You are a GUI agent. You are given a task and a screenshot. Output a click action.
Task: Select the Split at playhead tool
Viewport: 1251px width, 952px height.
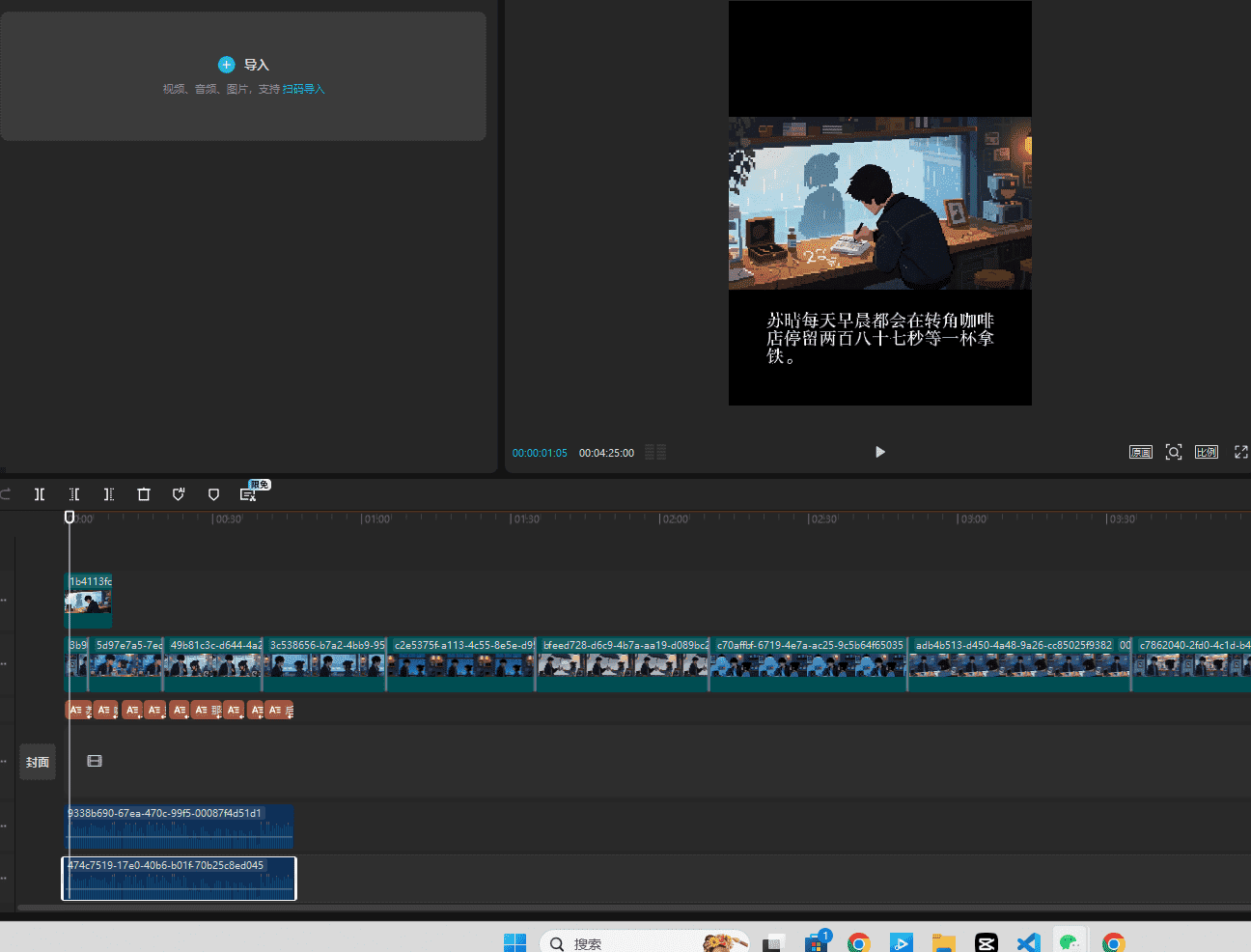pyautogui.click(x=40, y=494)
